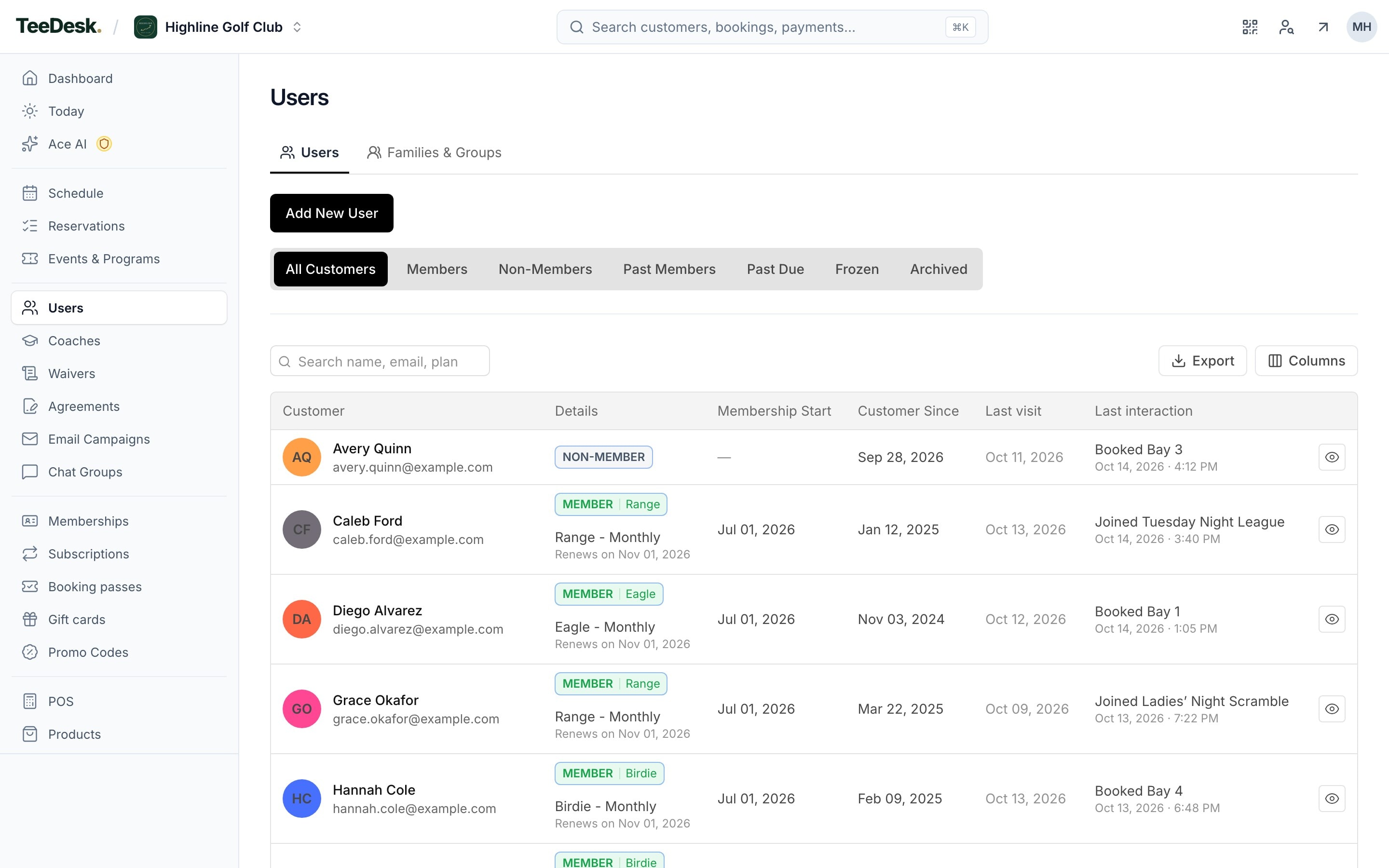The height and width of the screenshot is (868, 1389).
Task: Click Add New User button
Action: tap(332, 213)
